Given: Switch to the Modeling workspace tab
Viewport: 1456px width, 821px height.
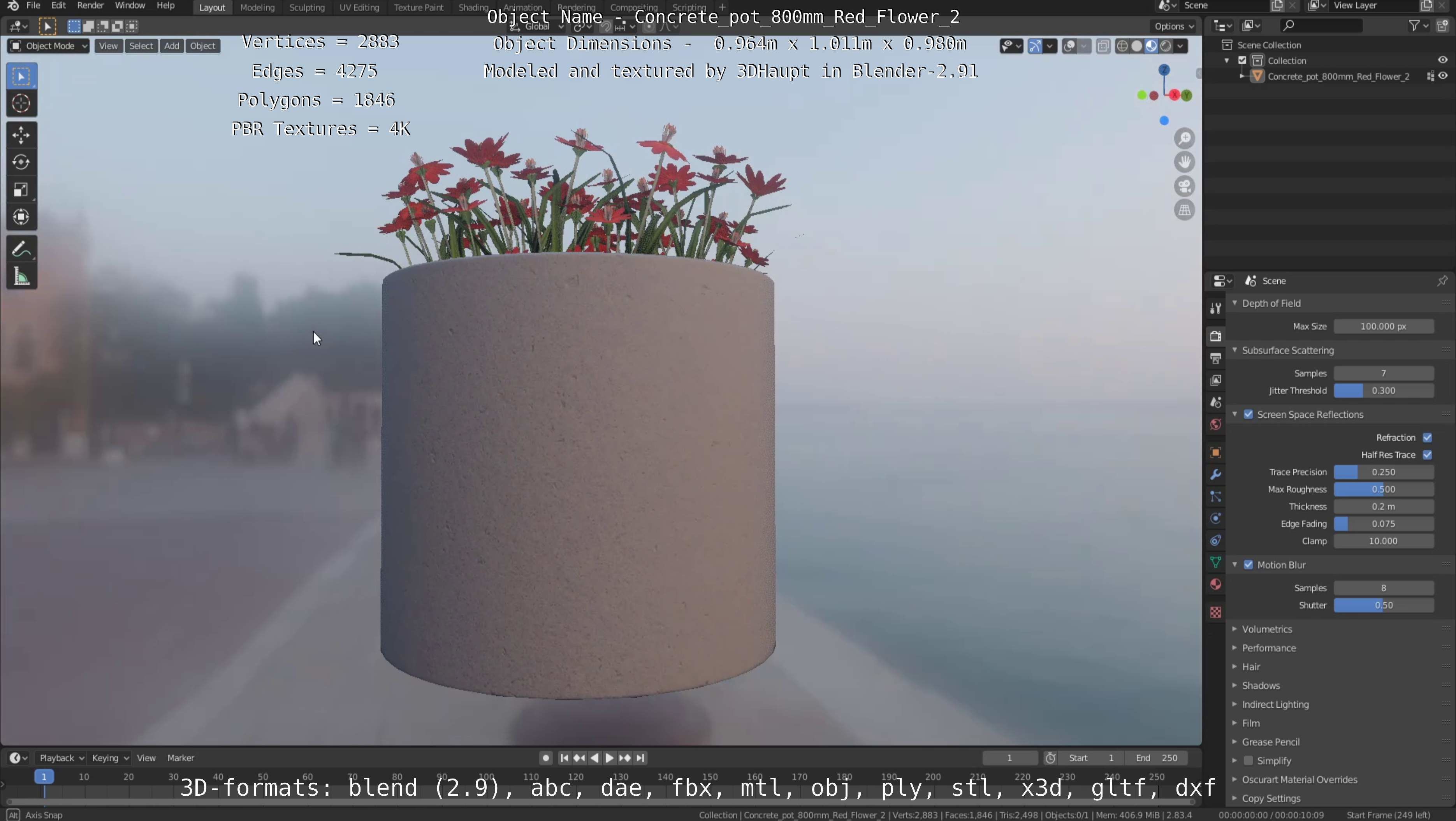Looking at the screenshot, I should 257,7.
